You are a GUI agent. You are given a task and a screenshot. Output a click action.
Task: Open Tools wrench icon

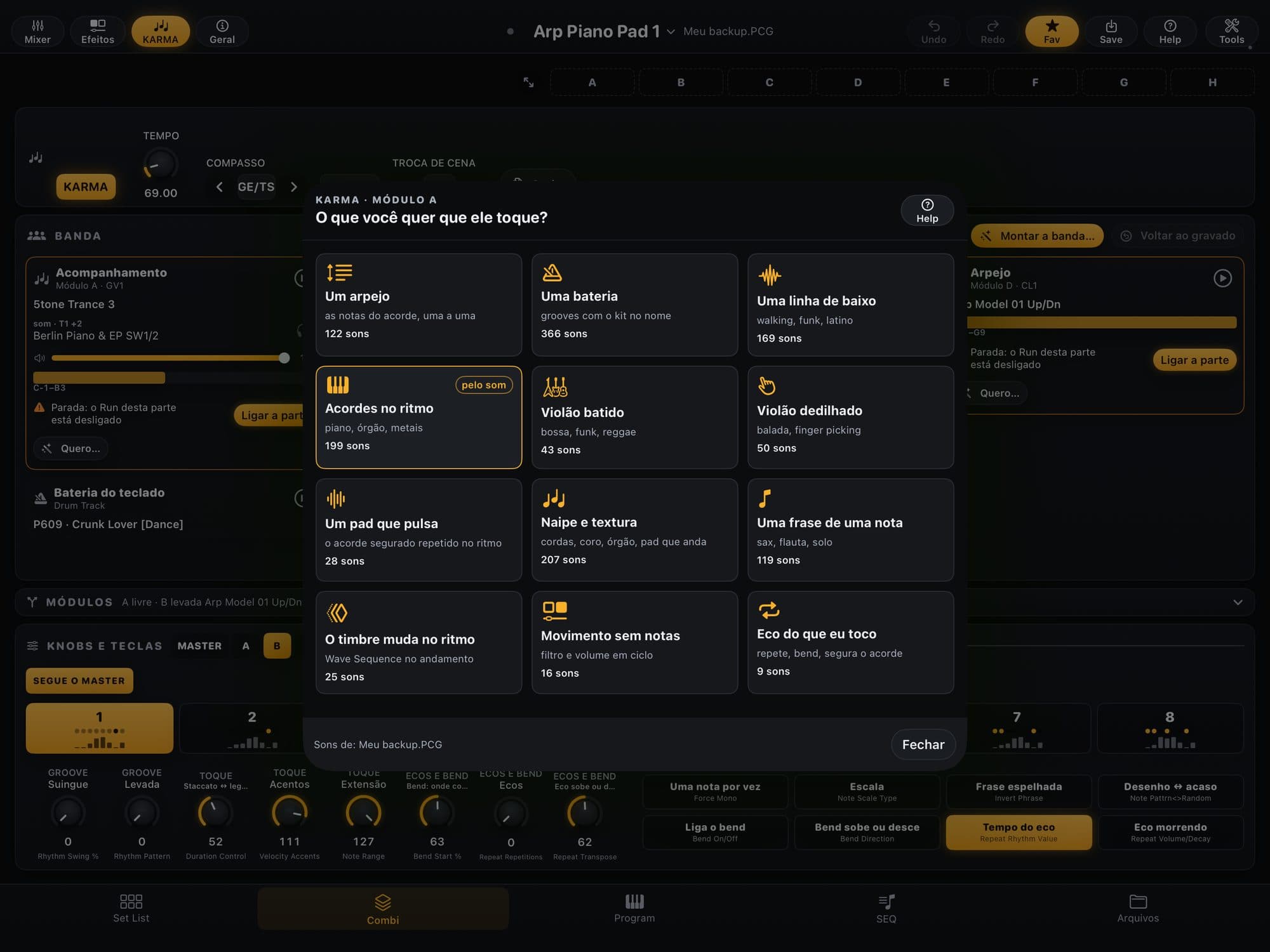click(x=1231, y=31)
